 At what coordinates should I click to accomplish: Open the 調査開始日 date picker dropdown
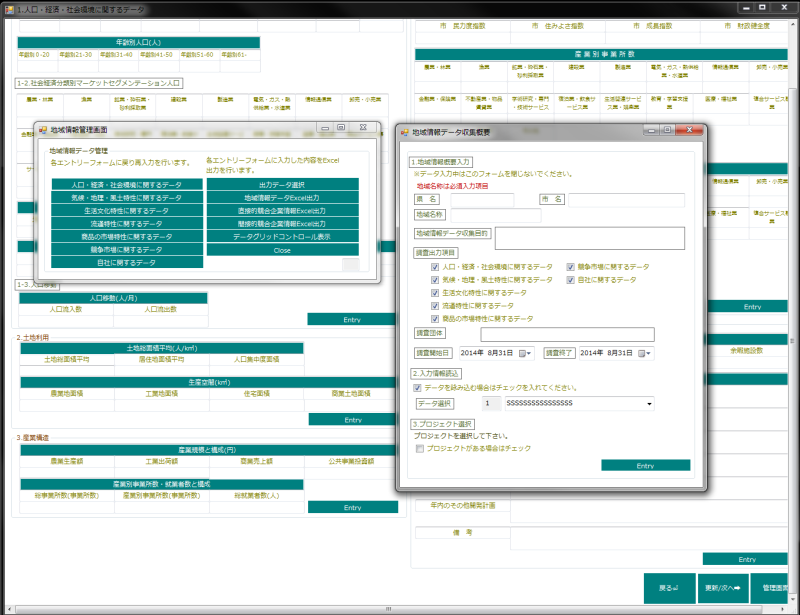[x=525, y=353]
